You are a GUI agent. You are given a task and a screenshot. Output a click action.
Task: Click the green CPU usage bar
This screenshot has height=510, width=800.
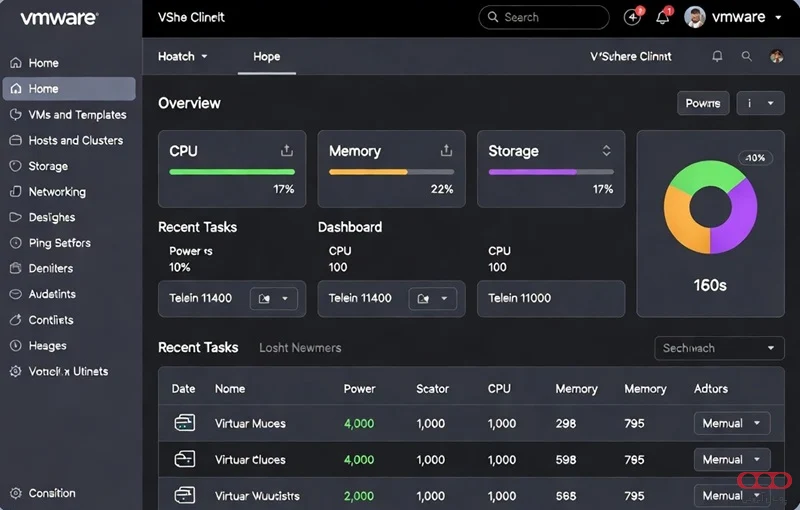232,172
